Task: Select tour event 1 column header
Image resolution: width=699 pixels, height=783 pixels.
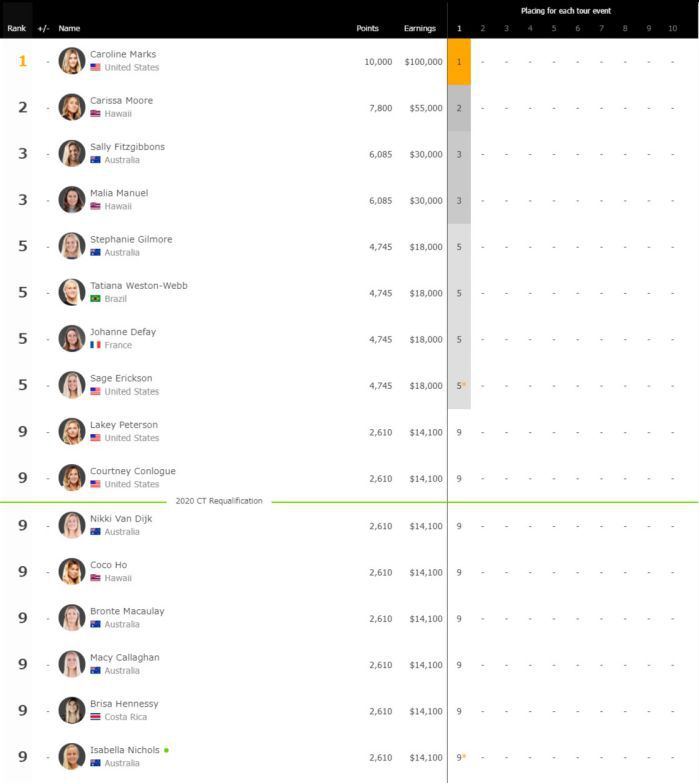Action: tap(459, 28)
